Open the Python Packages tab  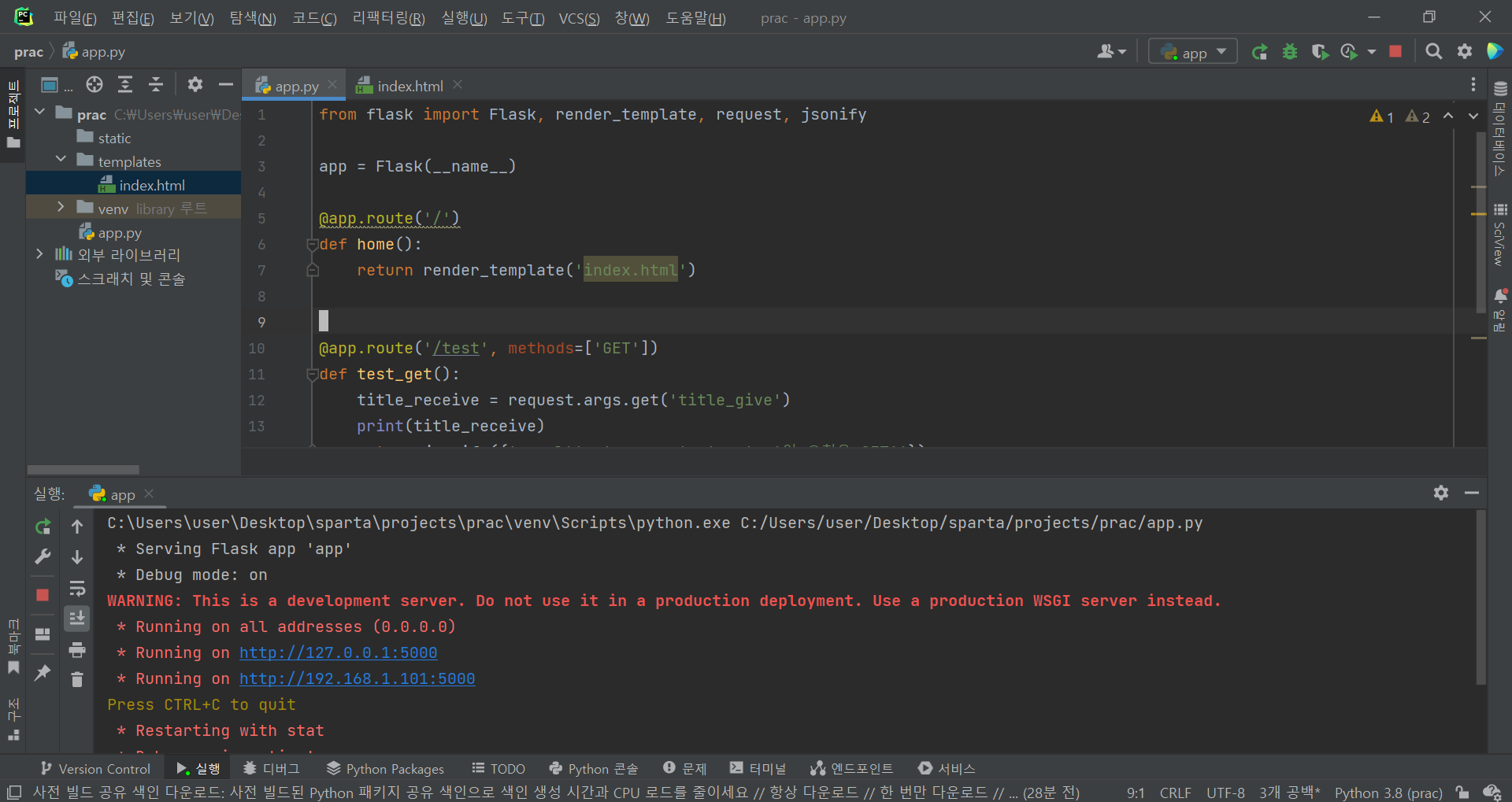(x=386, y=768)
